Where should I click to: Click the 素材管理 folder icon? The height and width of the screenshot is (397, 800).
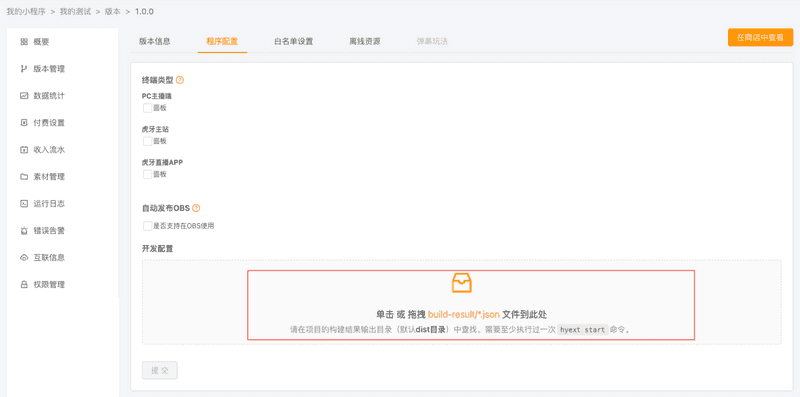coord(24,177)
